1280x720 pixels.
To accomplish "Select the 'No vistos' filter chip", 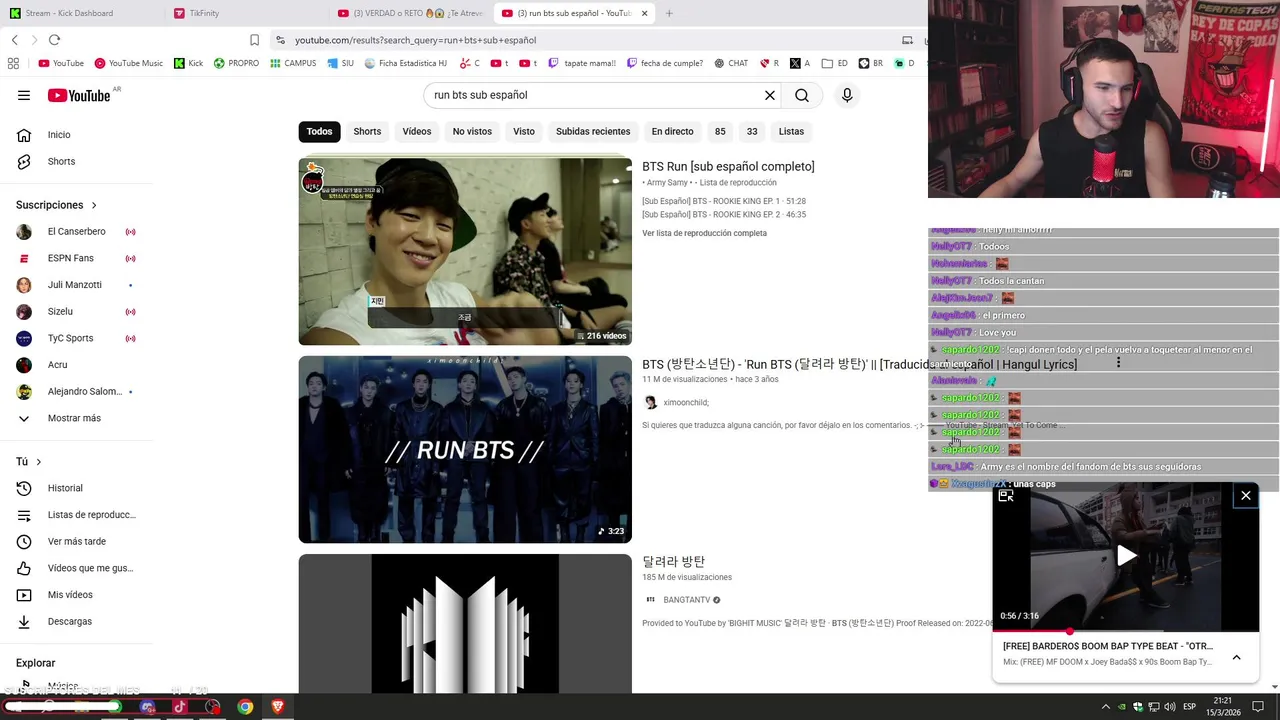I will tap(472, 131).
